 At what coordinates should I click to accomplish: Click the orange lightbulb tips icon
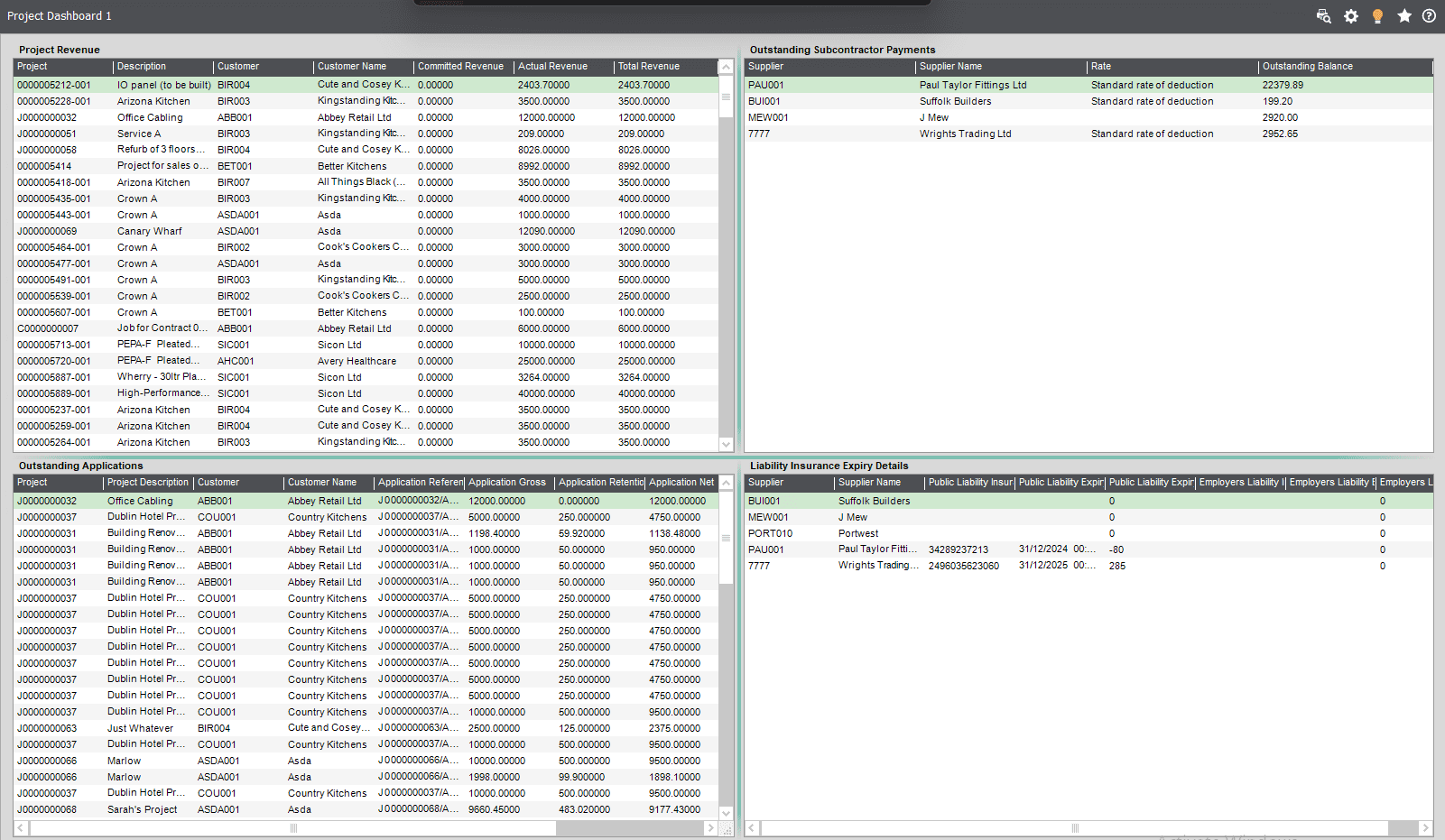point(1377,16)
